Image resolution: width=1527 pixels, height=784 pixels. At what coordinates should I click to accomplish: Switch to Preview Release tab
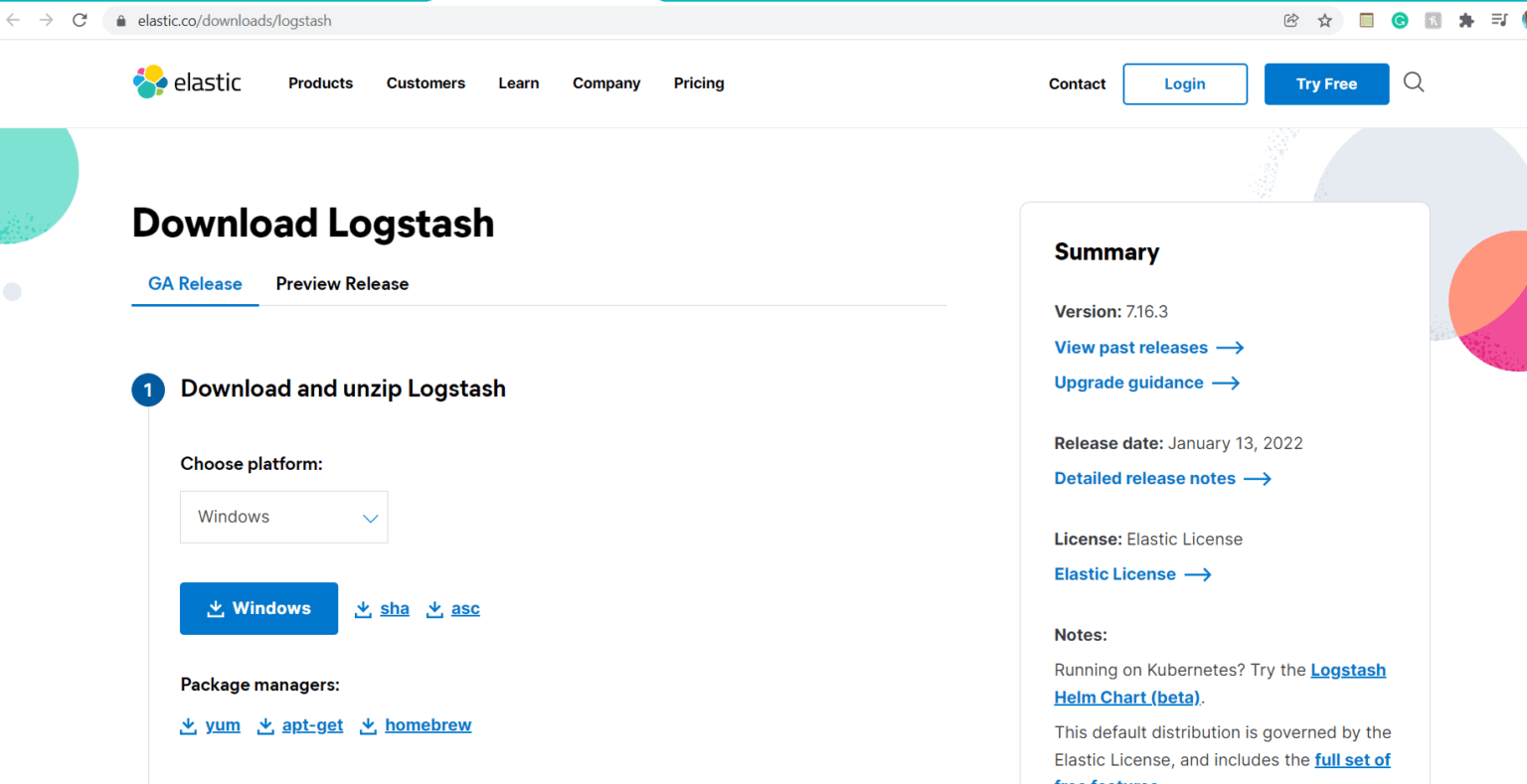pyautogui.click(x=342, y=284)
